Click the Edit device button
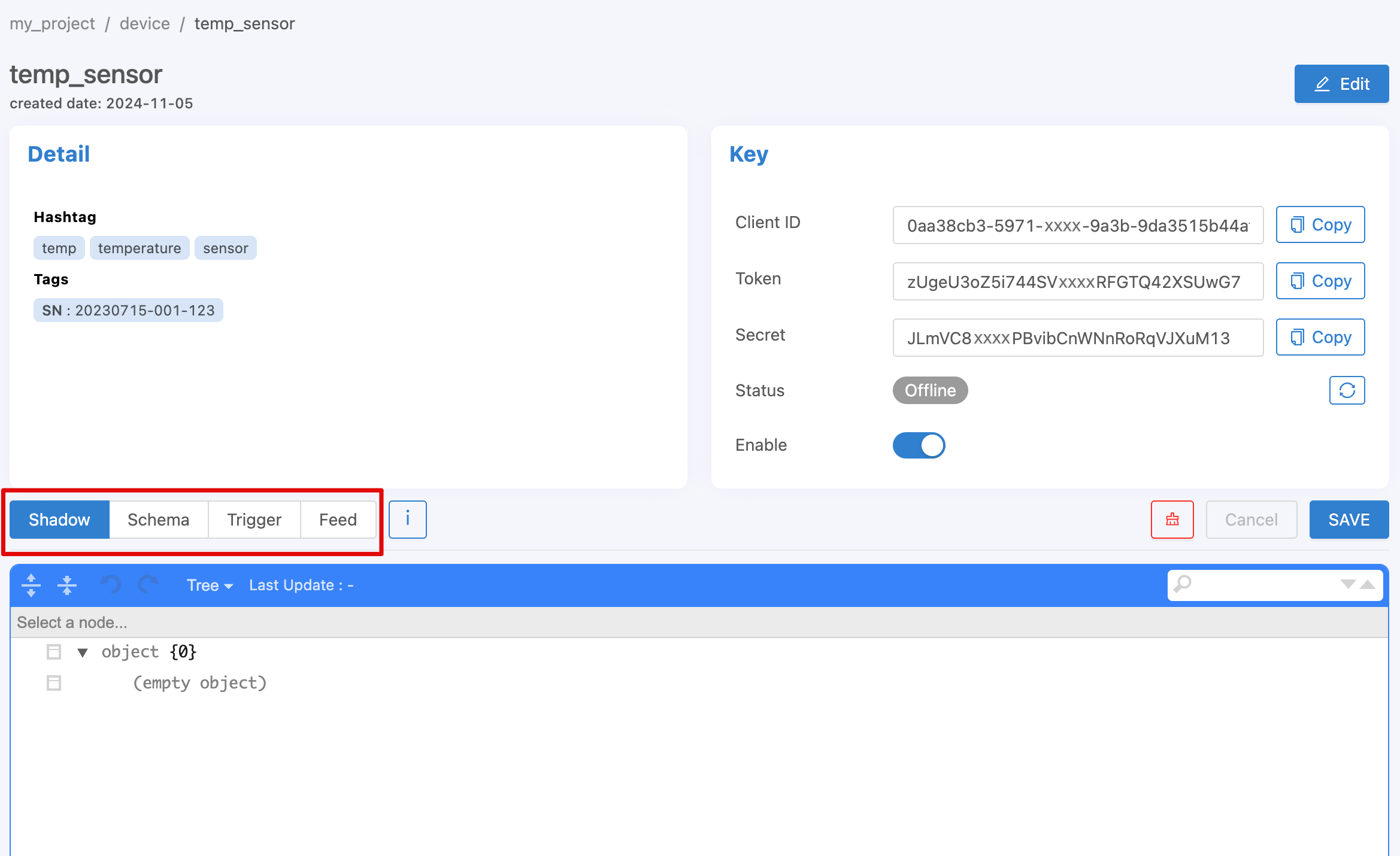1400x856 pixels. tap(1341, 84)
